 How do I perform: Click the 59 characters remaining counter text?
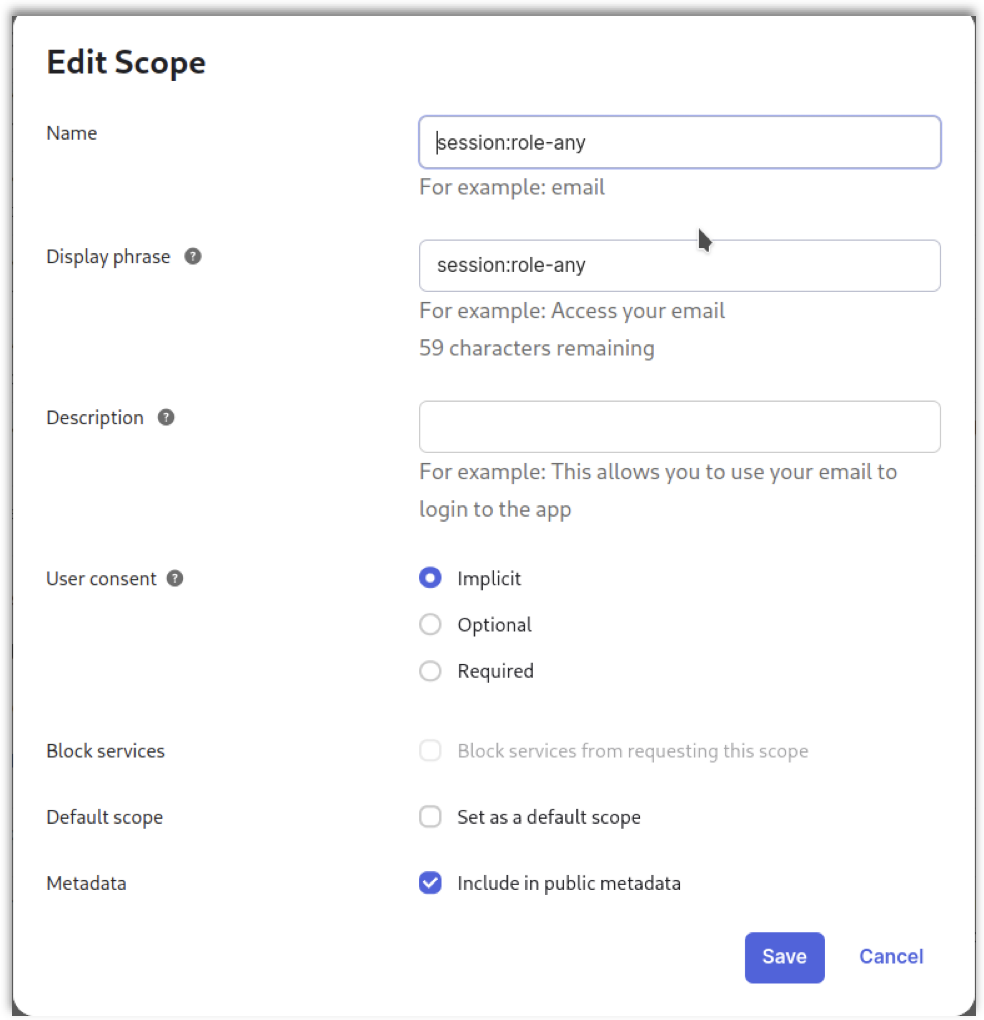[537, 348]
